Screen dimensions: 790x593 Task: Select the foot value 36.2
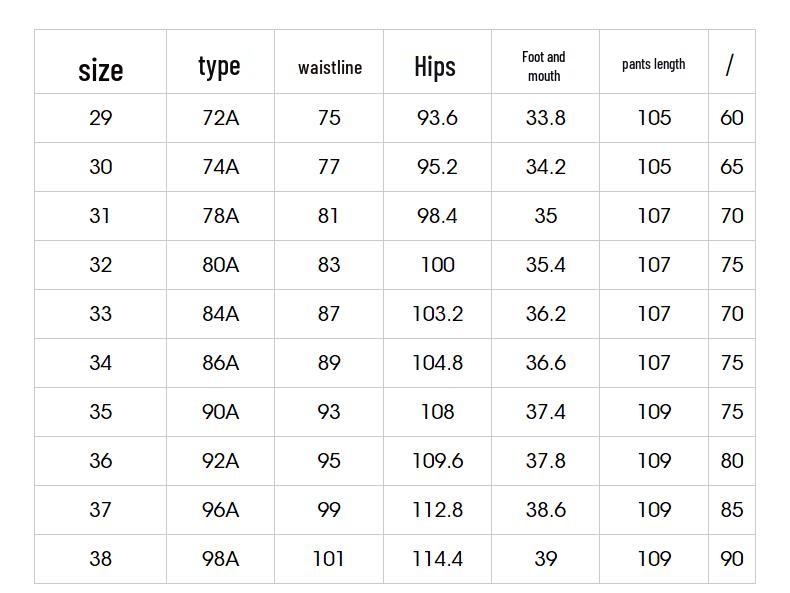click(x=545, y=314)
